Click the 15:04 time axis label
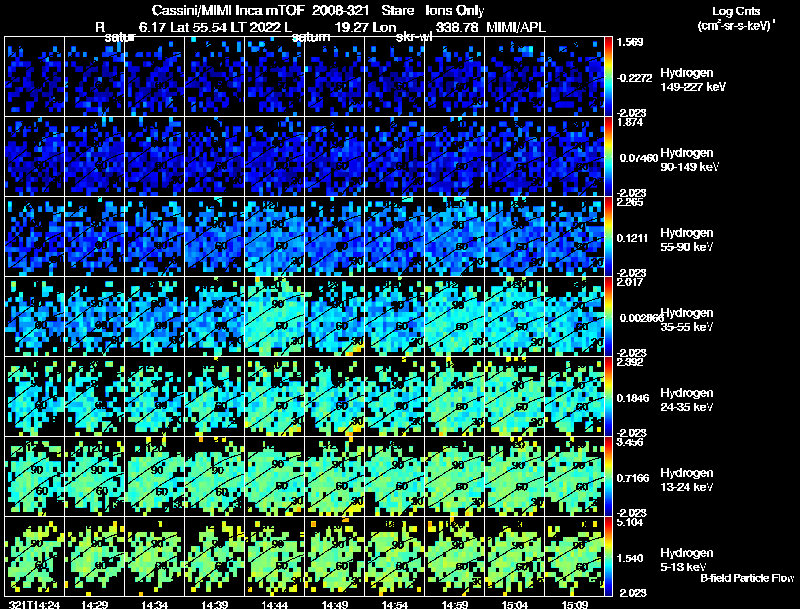Viewport: 800px width, 609px height. pos(515,605)
